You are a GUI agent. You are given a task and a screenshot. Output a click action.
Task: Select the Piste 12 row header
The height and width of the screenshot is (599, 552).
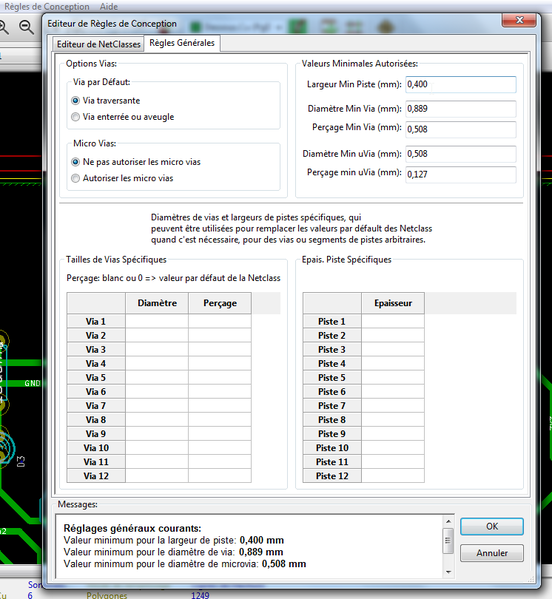coord(332,476)
